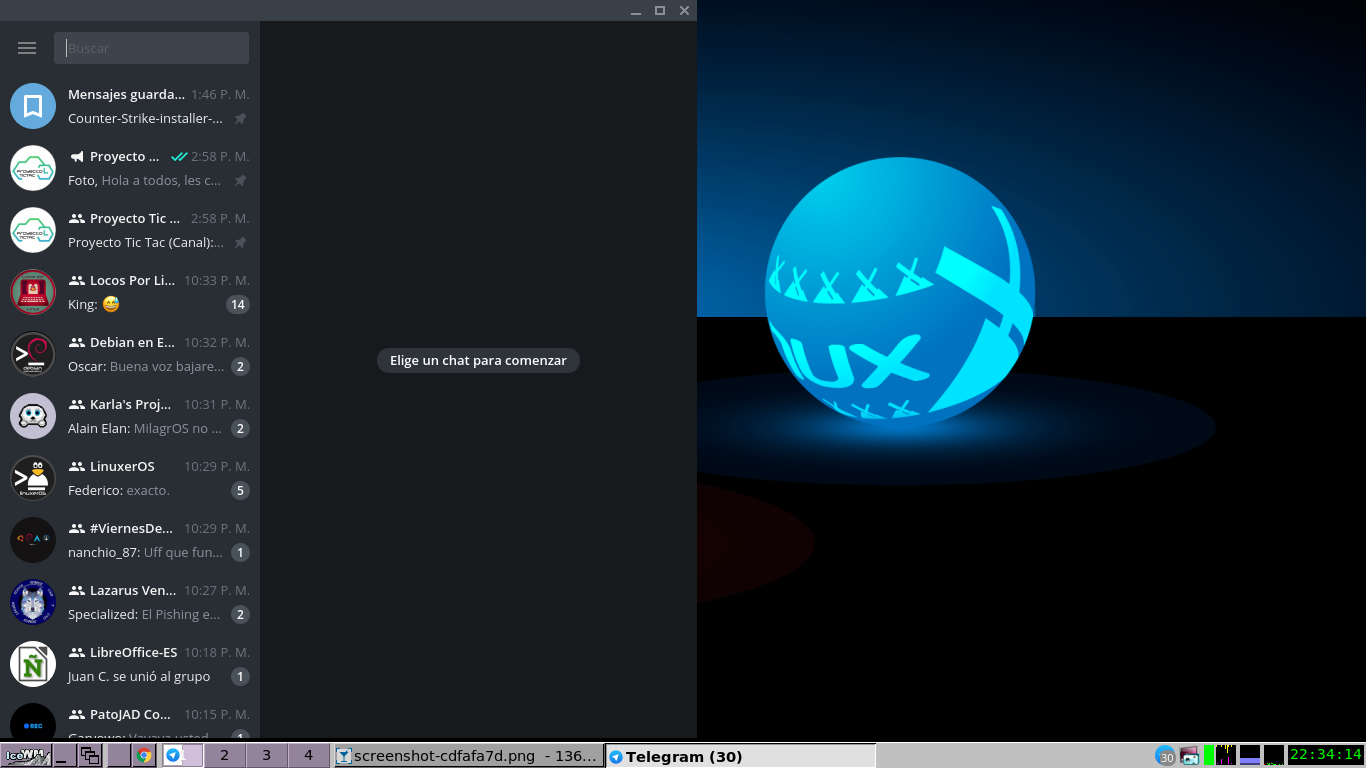
Task: Click the Telegram tray icon showing 30
Action: pos(1166,756)
